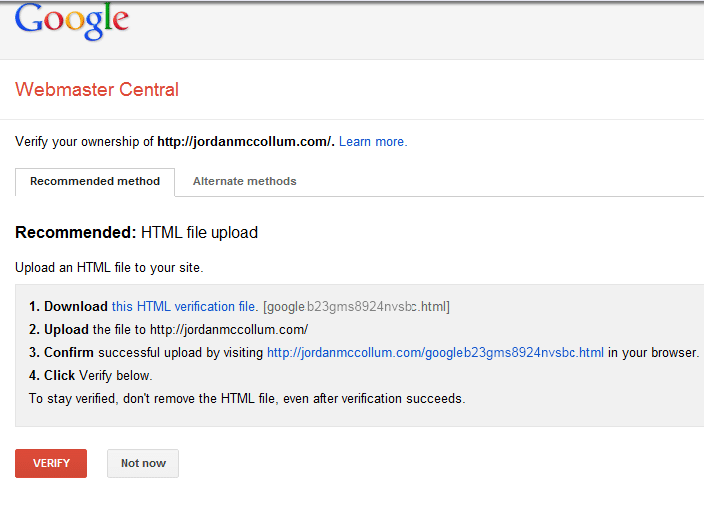This screenshot has width=704, height=517.
Task: Click the step 4 Click Verify below line
Action: [x=91, y=376]
